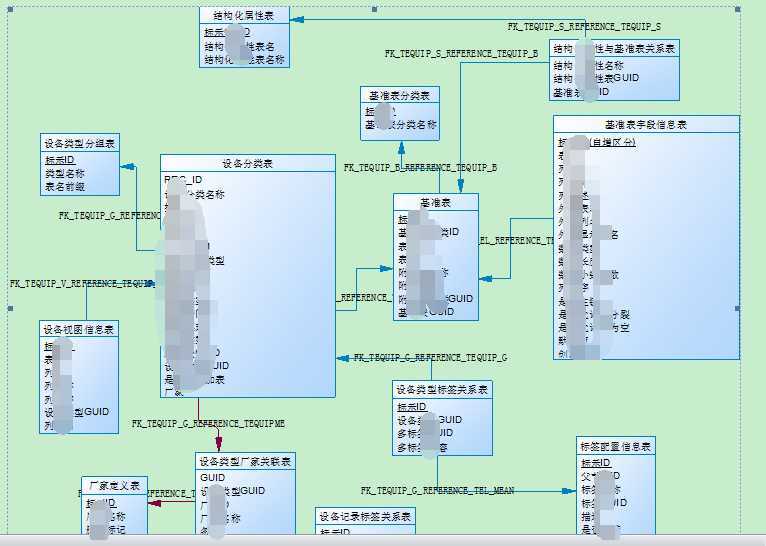This screenshot has width=766, height=546.
Task: Click the 厂家定义表 table title
Action: tap(114, 485)
